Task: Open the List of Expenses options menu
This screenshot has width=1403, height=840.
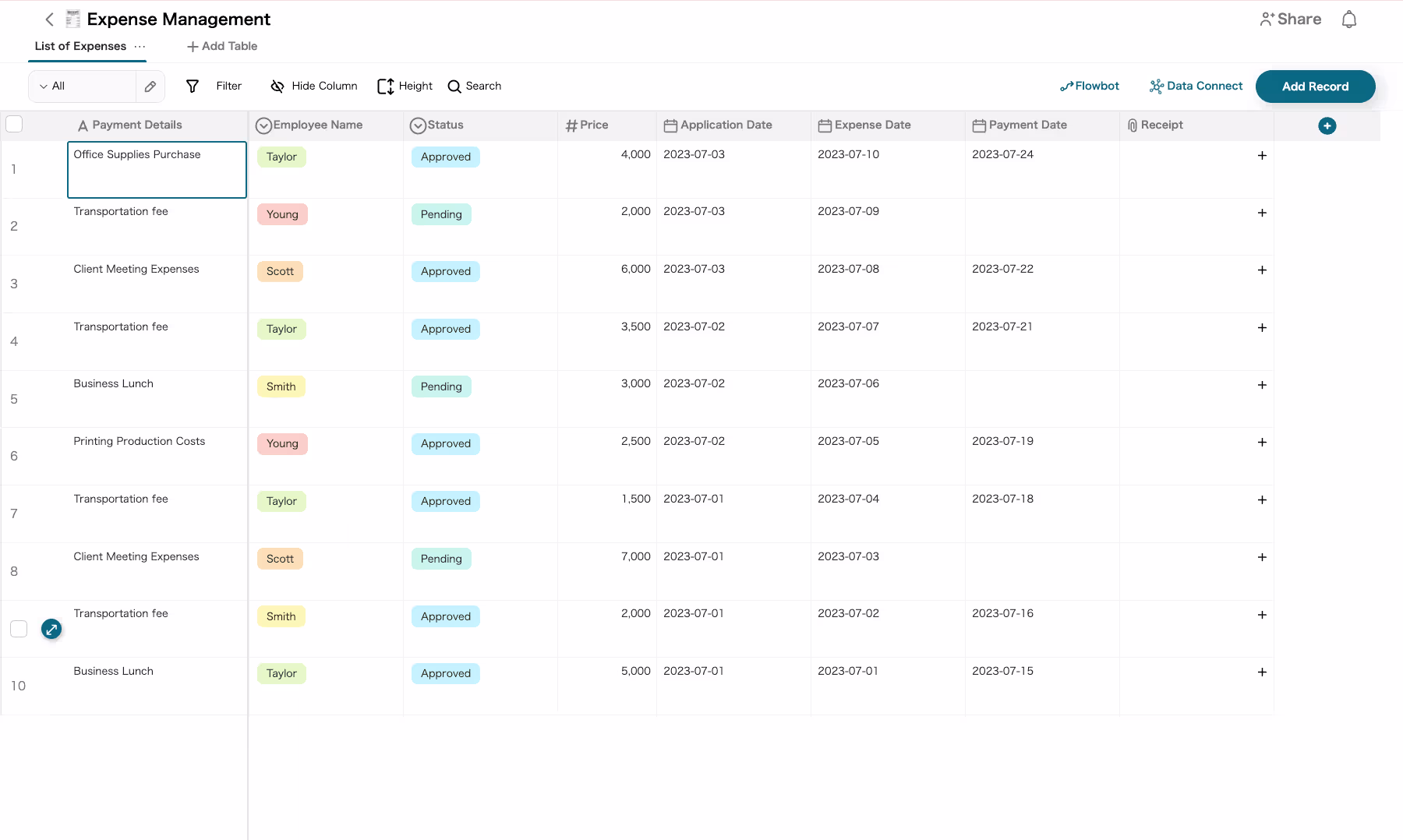Action: 140,48
